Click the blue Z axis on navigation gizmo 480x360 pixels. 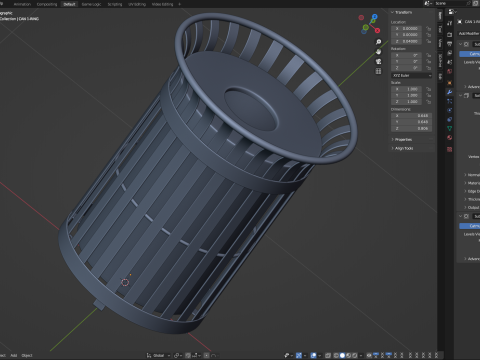(x=375, y=17)
